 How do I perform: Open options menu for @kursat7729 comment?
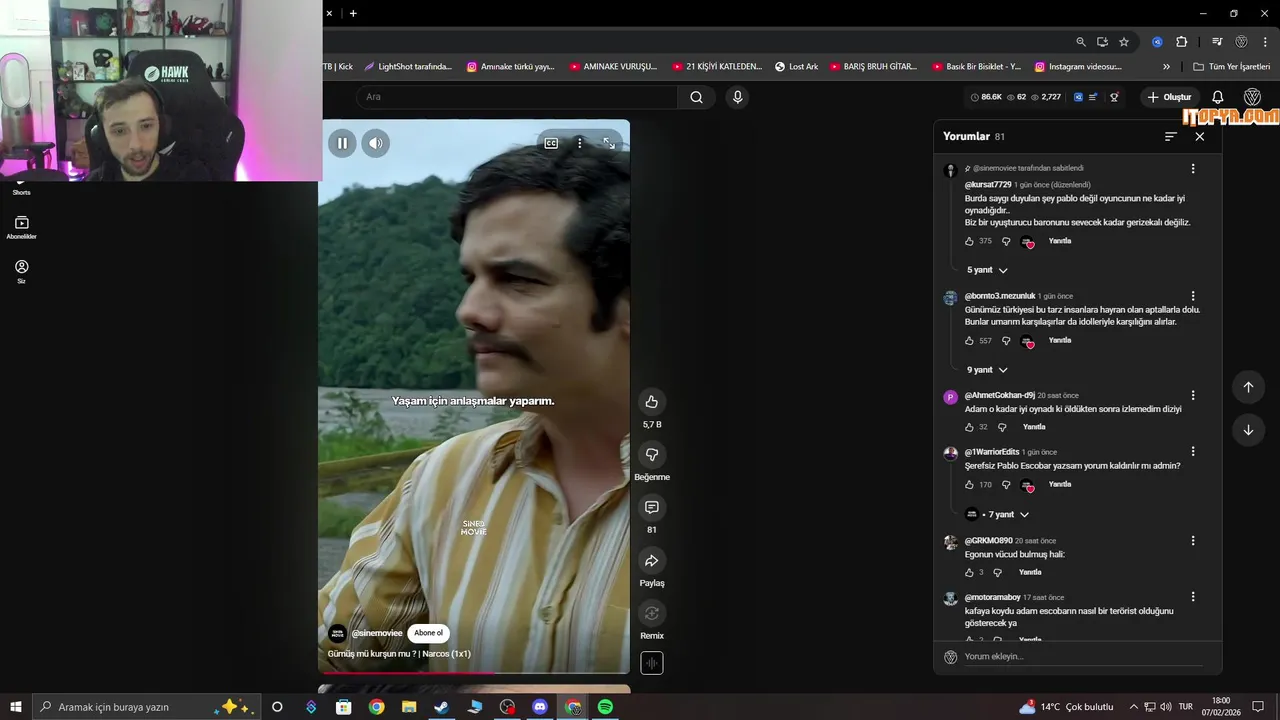pos(1193,169)
